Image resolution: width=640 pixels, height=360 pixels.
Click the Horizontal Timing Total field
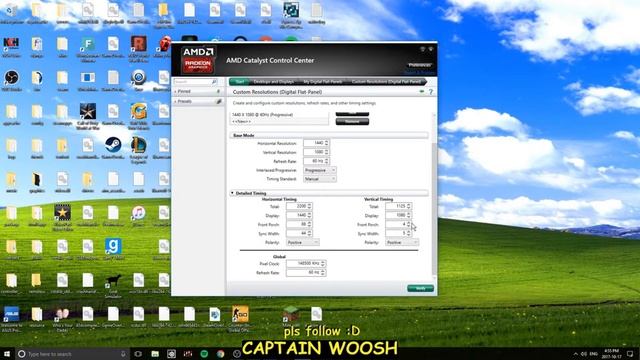click(x=299, y=207)
